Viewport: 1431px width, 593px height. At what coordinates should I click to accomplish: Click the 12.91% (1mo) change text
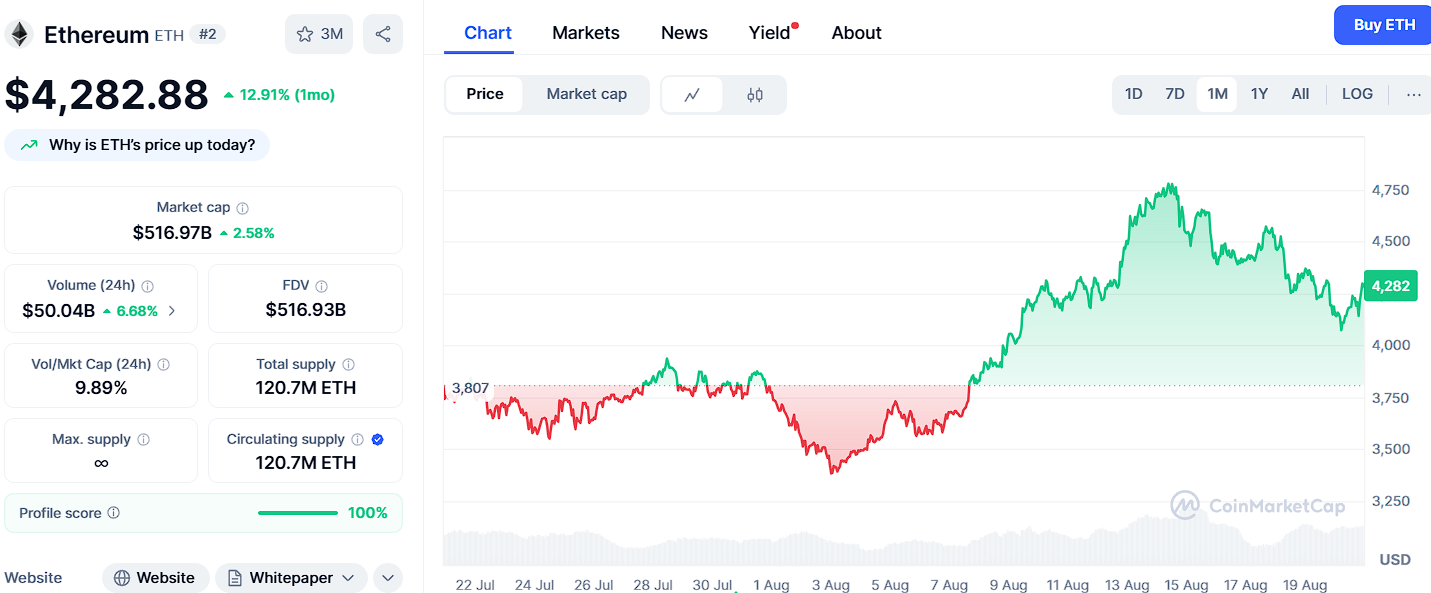pyautogui.click(x=288, y=95)
